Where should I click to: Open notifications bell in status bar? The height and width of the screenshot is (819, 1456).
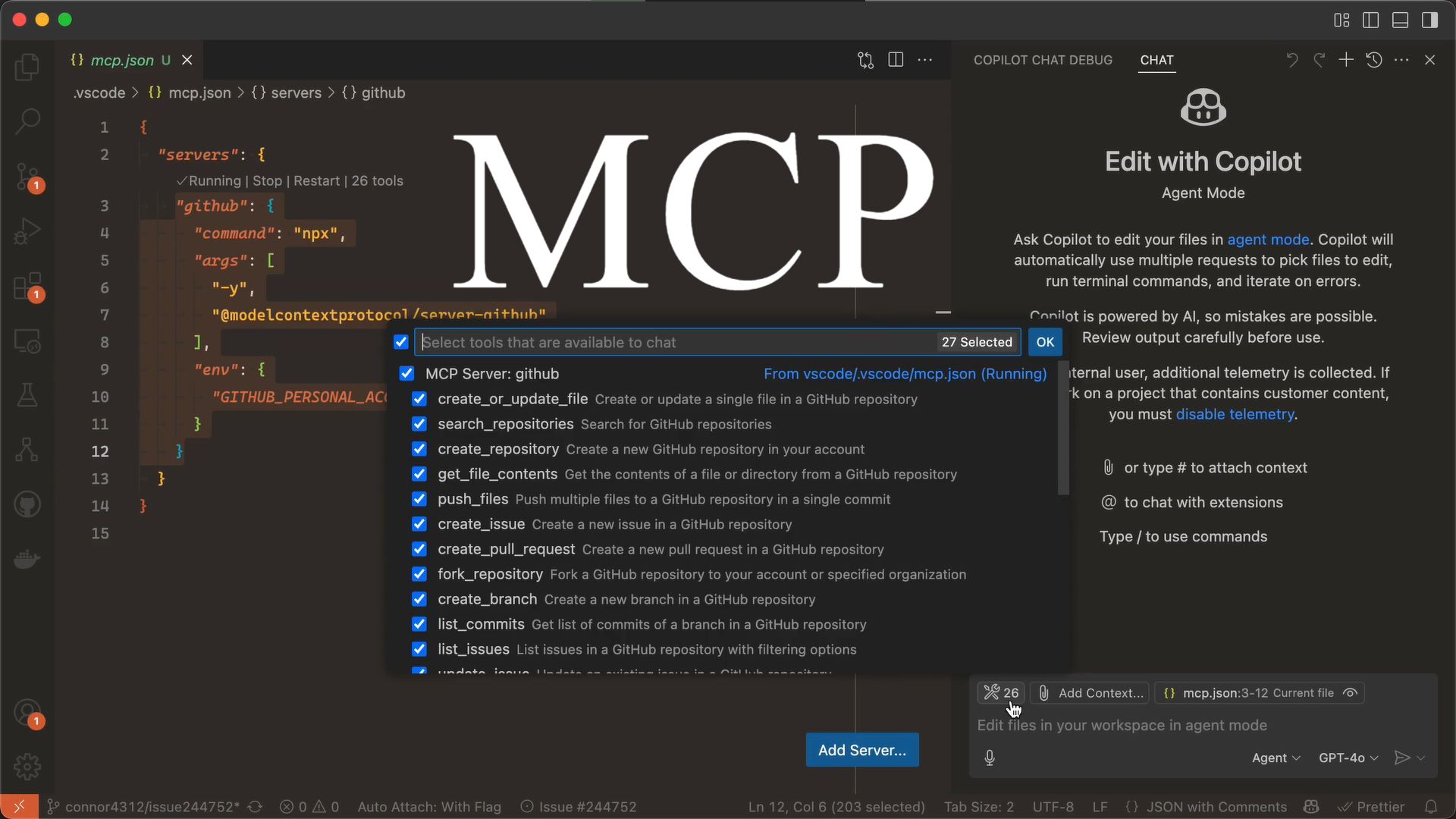point(1431,807)
